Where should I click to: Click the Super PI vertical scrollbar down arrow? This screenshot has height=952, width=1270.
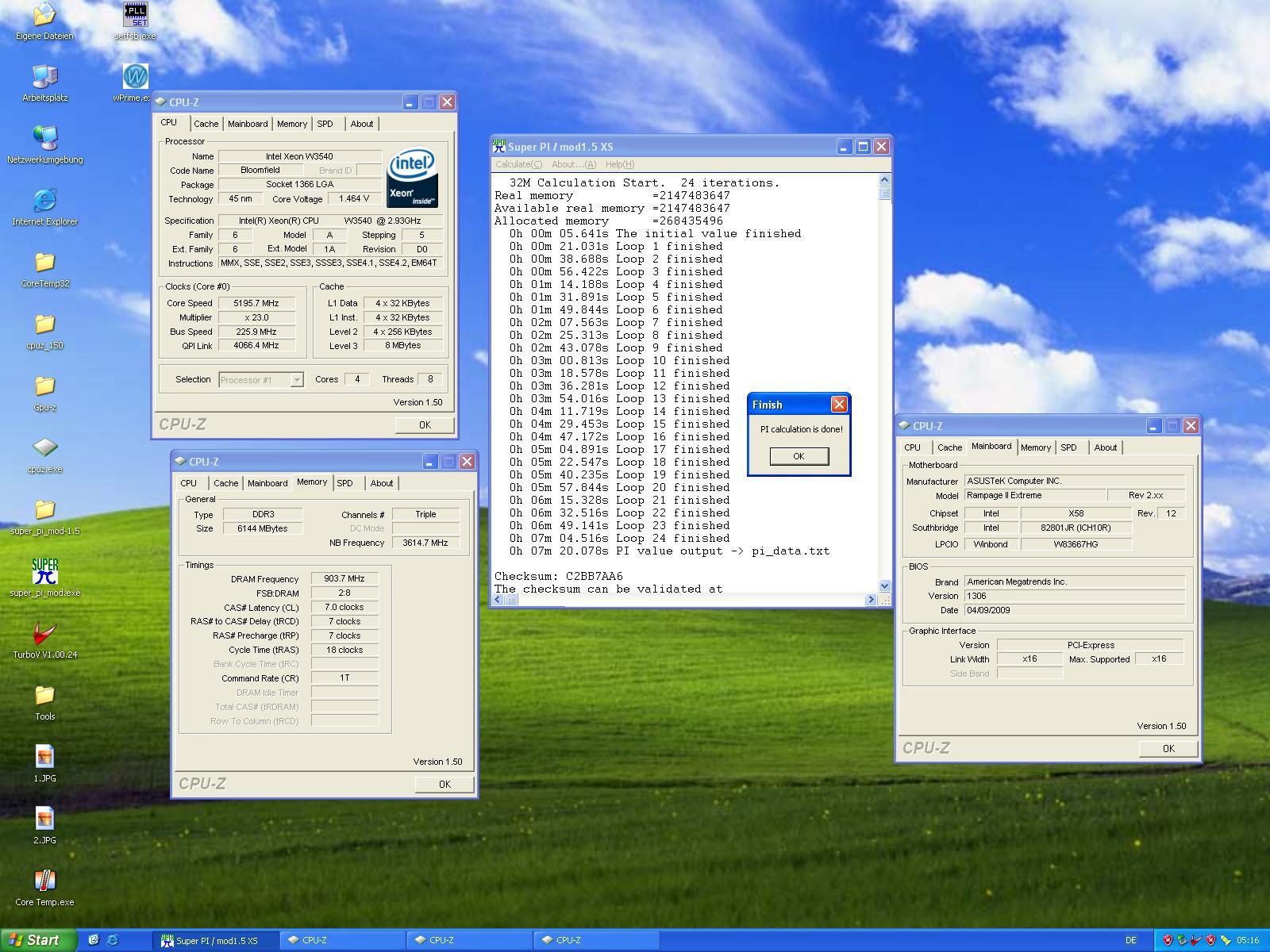click(x=885, y=585)
